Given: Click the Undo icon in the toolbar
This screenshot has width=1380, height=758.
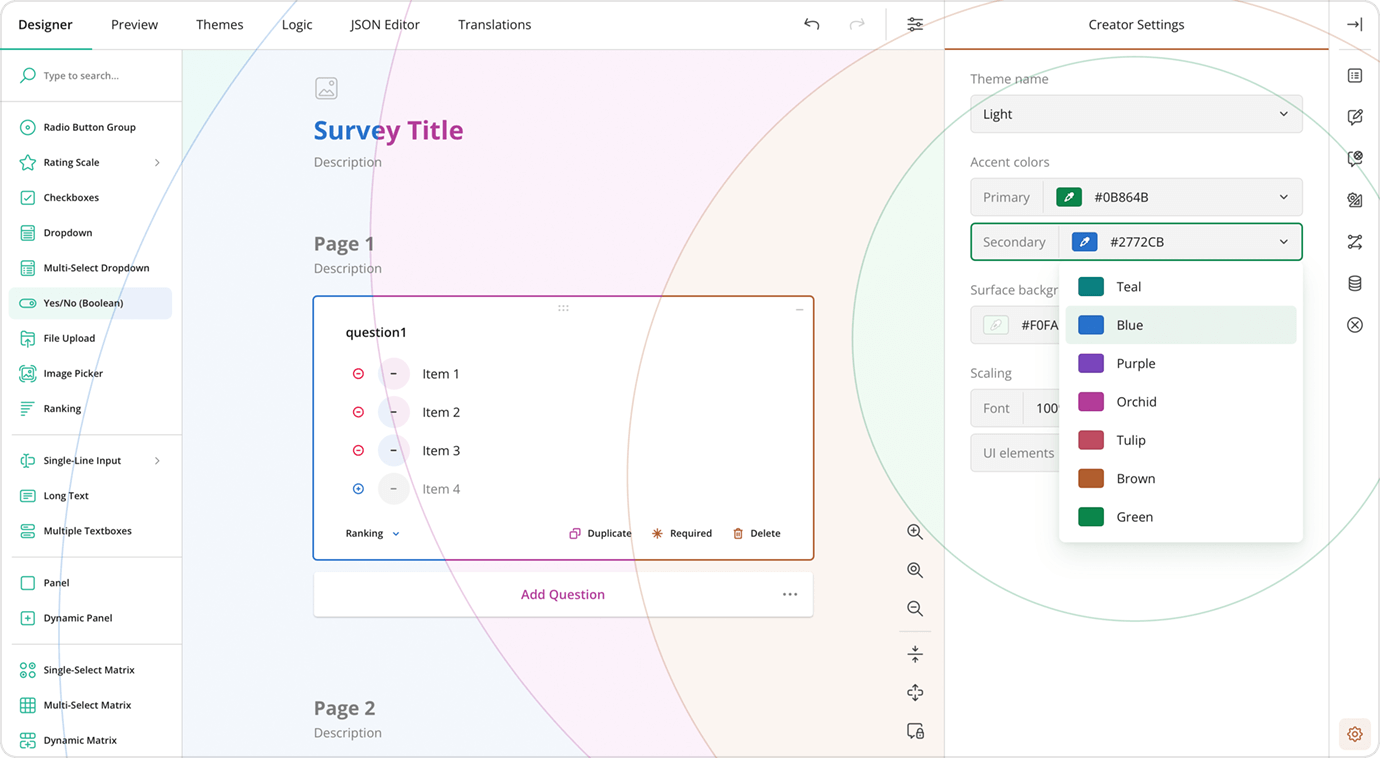Looking at the screenshot, I should click(811, 23).
